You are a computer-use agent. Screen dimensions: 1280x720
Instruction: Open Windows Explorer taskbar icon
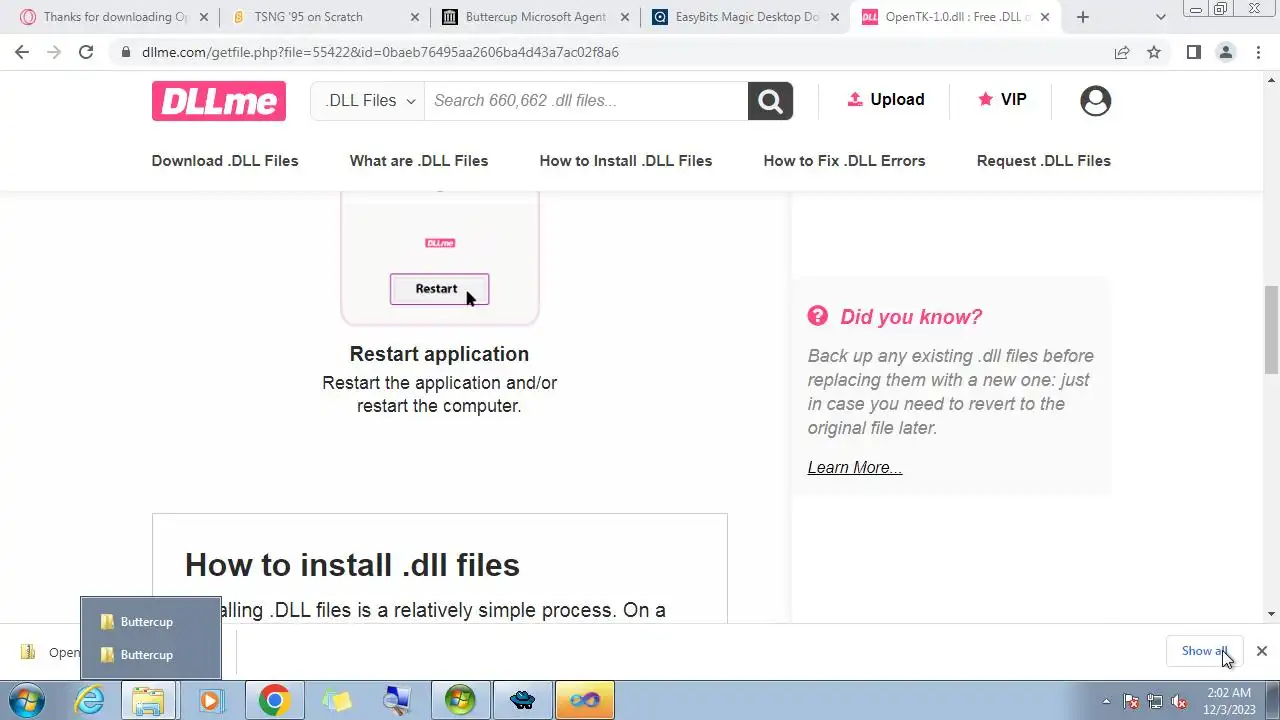(148, 700)
